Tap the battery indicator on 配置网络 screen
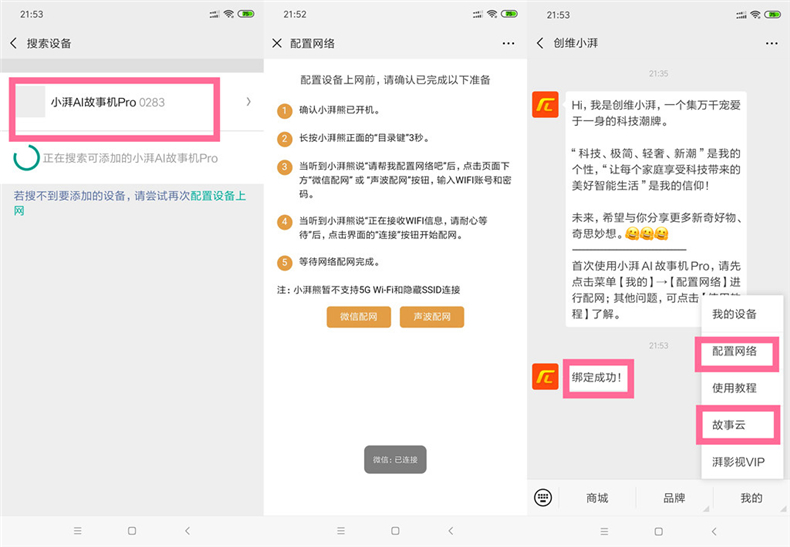 509,14
